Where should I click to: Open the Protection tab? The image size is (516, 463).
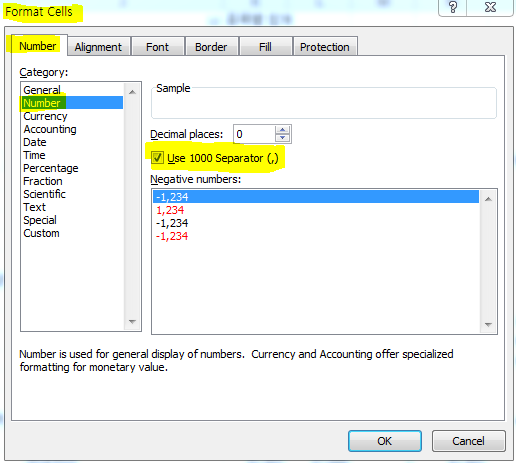pos(325,47)
